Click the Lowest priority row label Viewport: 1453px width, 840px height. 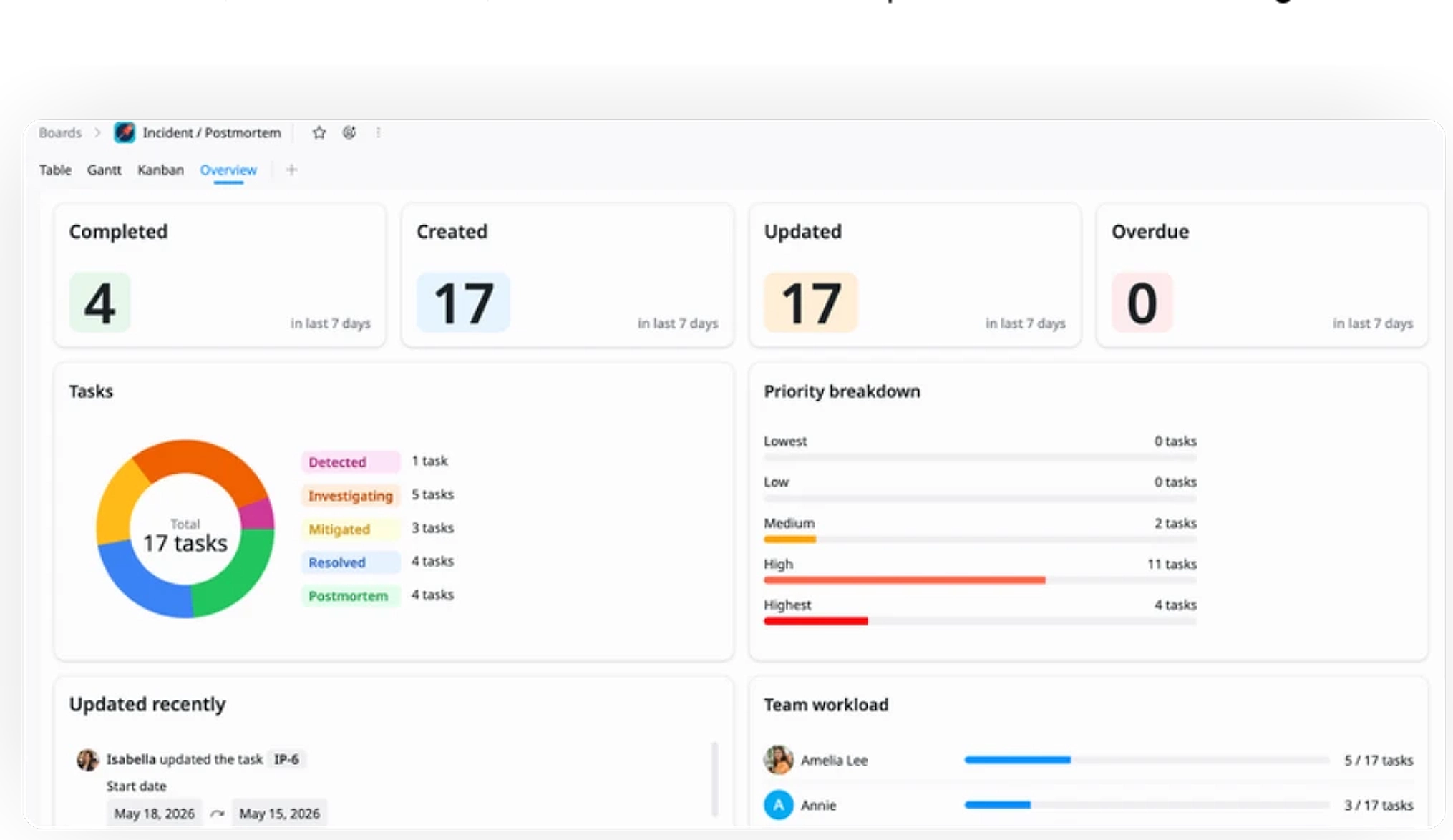785,441
